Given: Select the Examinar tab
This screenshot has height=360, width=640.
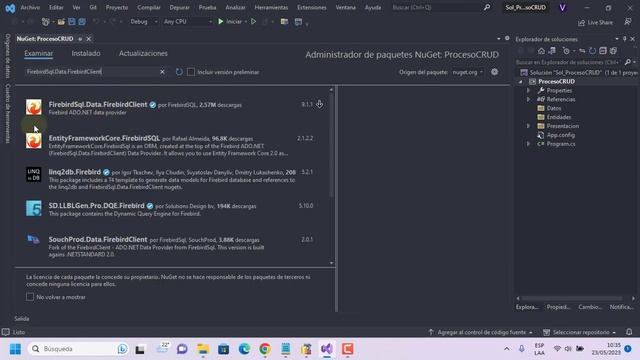Looking at the screenshot, I should click(x=38, y=53).
